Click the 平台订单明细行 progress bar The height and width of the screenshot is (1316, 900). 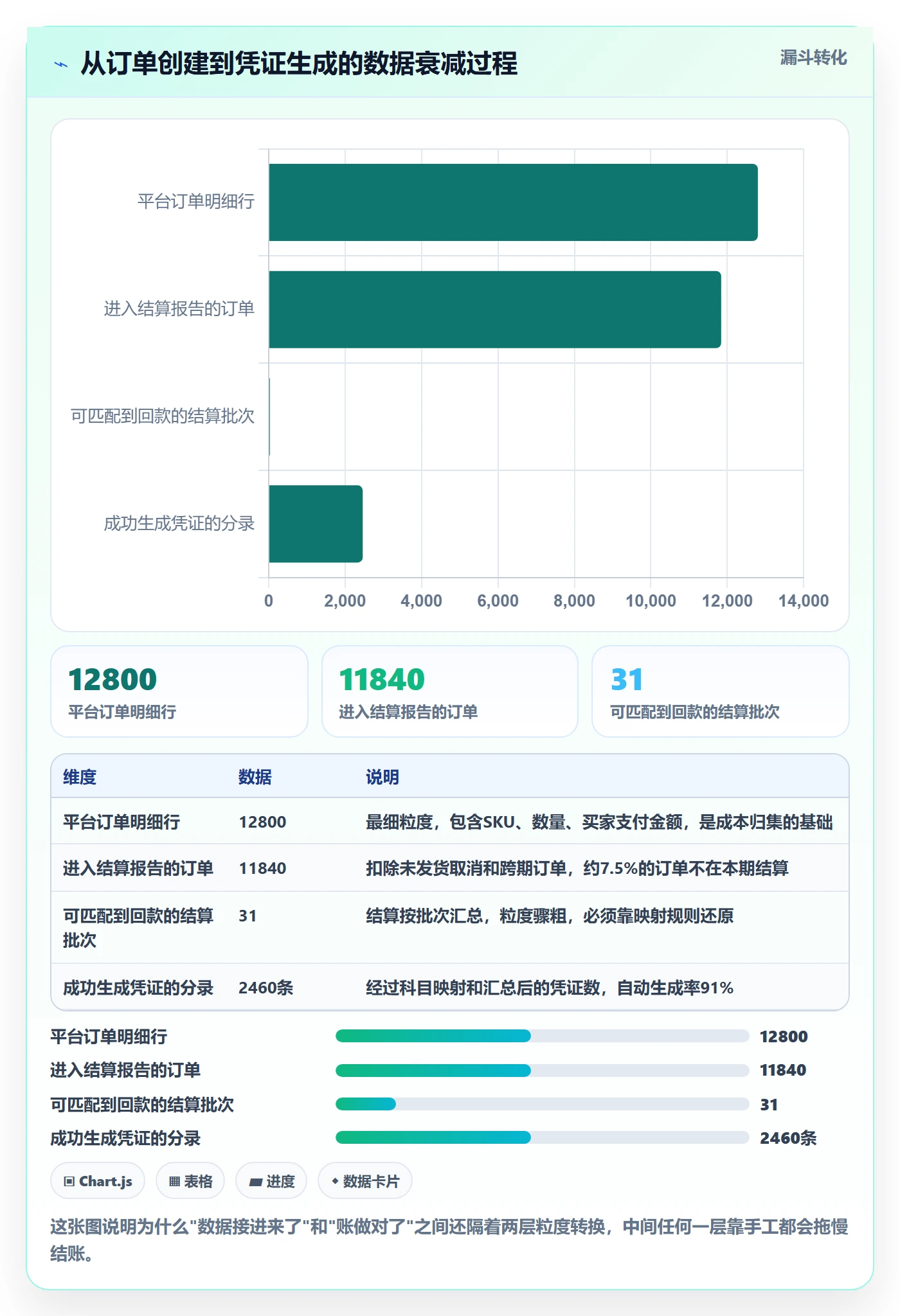tap(543, 1036)
